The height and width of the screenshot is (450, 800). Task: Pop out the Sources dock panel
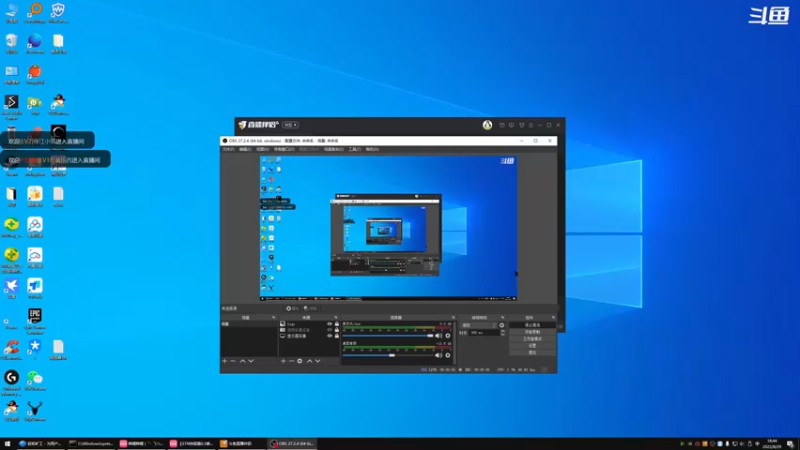click(x=336, y=317)
